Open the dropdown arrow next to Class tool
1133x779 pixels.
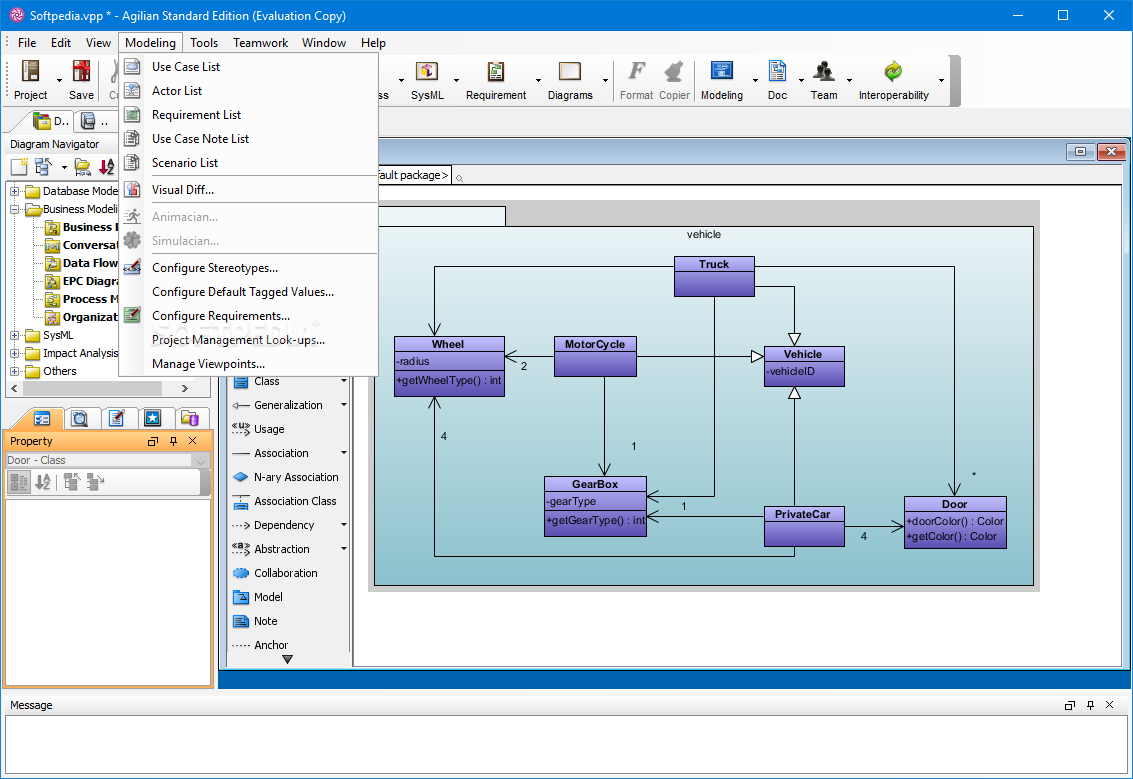[344, 381]
